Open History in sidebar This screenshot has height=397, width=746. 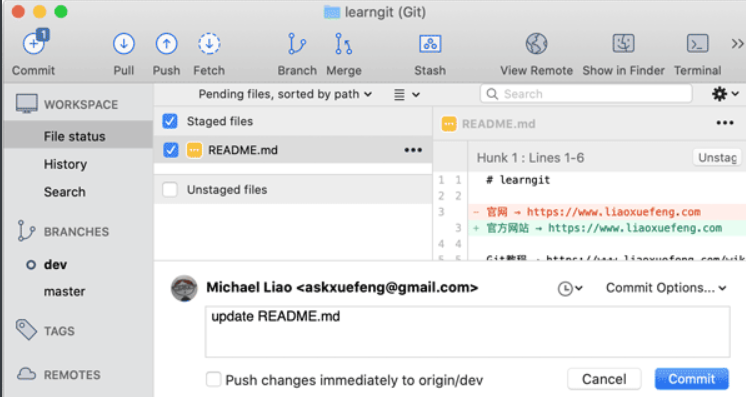coord(65,164)
